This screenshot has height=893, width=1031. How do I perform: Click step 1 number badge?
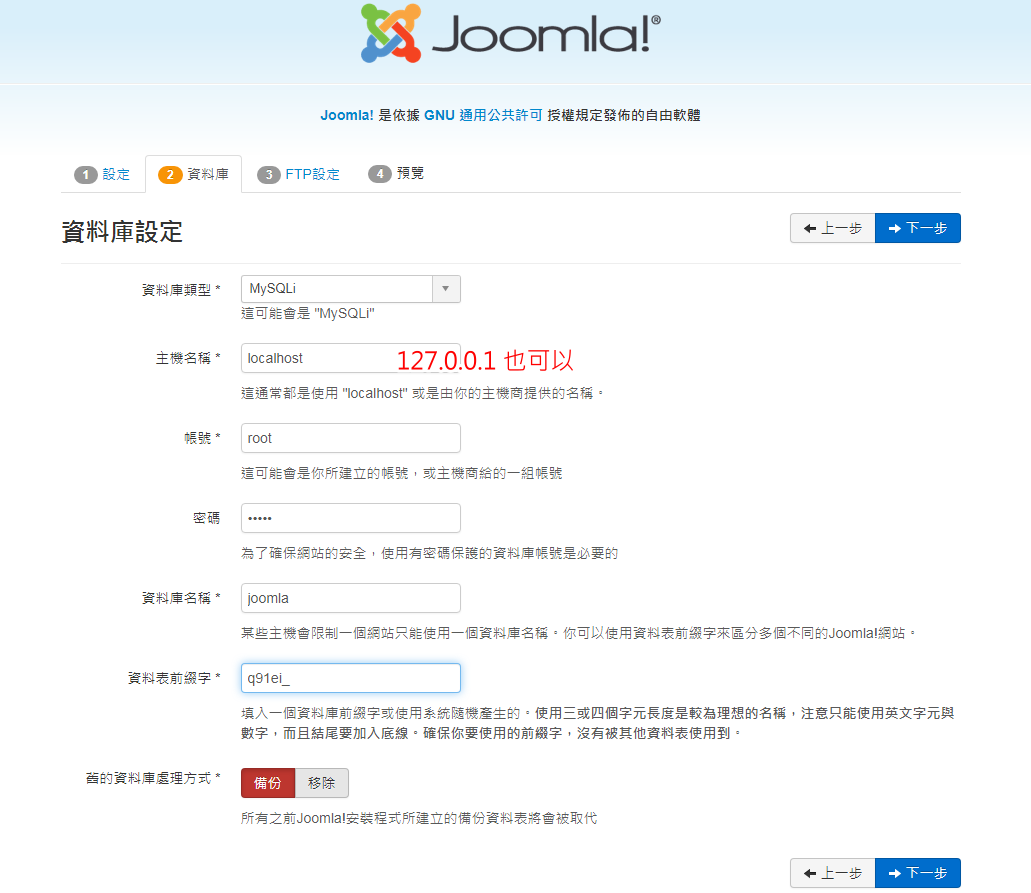tap(86, 175)
